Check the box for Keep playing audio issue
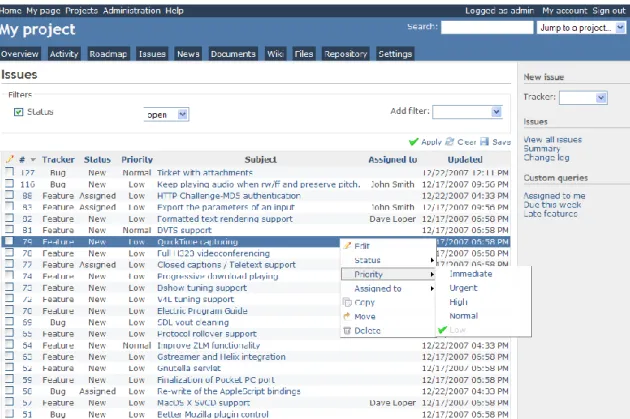The height and width of the screenshot is (419, 630). click(9, 184)
